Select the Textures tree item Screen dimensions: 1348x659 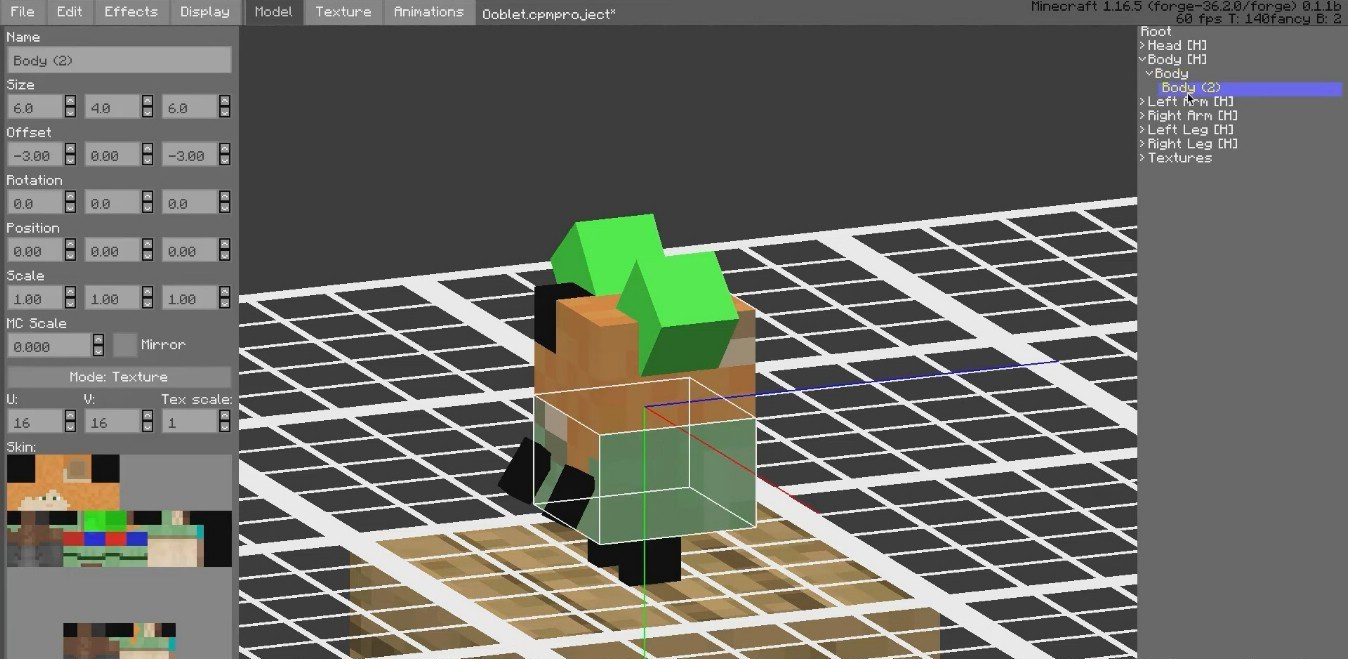point(1179,157)
